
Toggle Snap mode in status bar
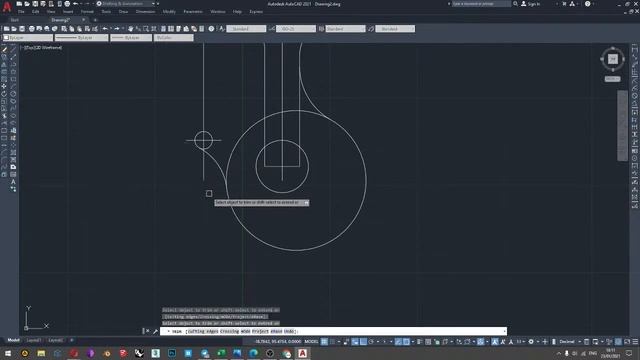click(333, 342)
